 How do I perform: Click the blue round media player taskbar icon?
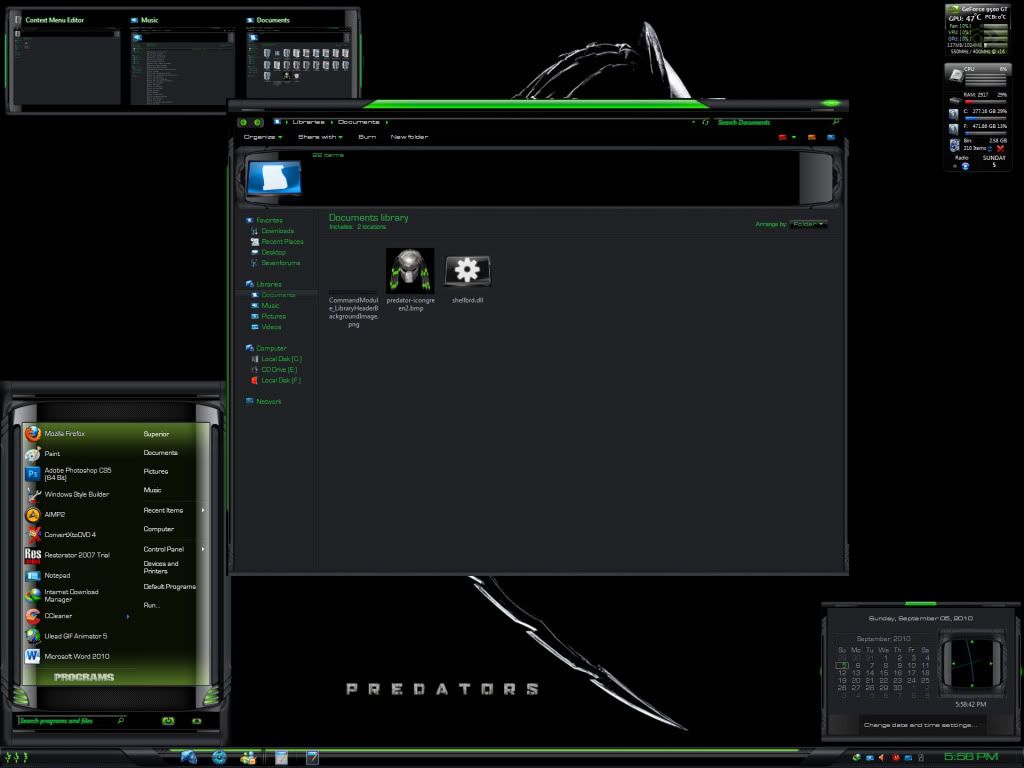point(219,758)
